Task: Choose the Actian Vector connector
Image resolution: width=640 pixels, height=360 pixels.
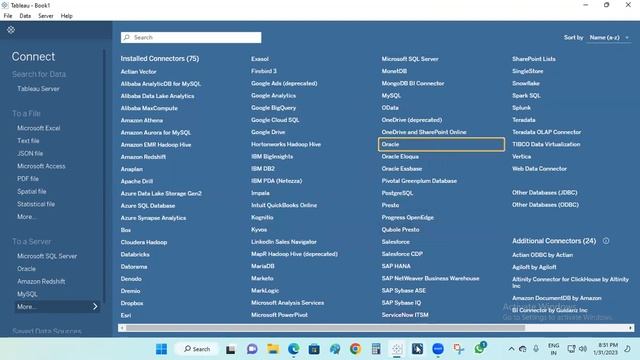Action: coord(138,71)
